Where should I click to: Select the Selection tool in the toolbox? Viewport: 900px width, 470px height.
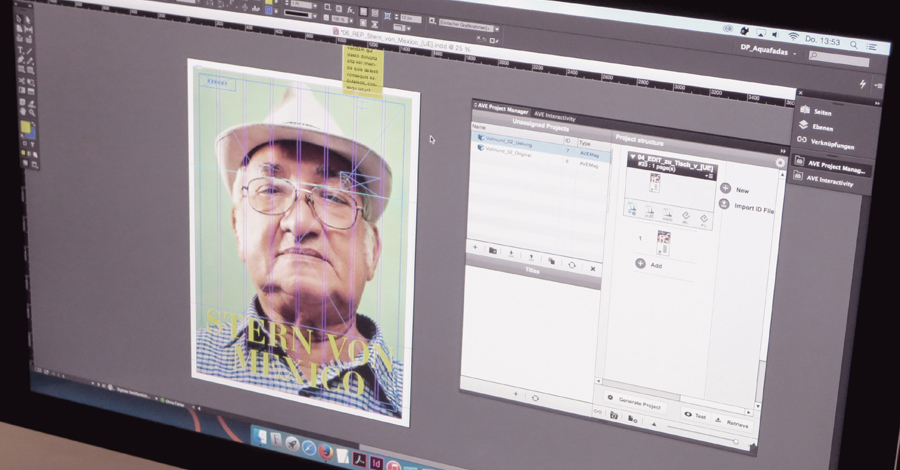[x=18, y=20]
